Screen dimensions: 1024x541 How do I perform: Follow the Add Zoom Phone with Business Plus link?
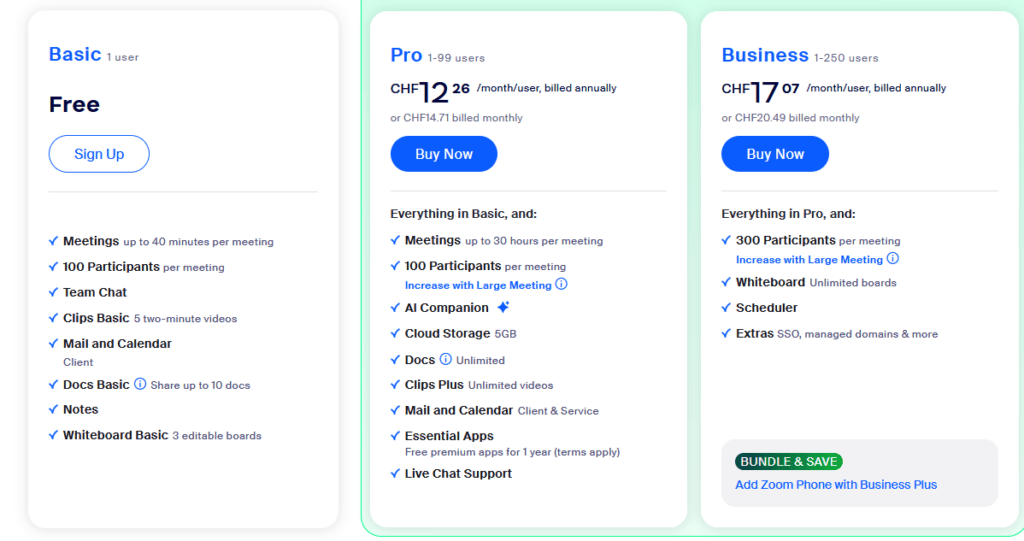[x=836, y=485]
